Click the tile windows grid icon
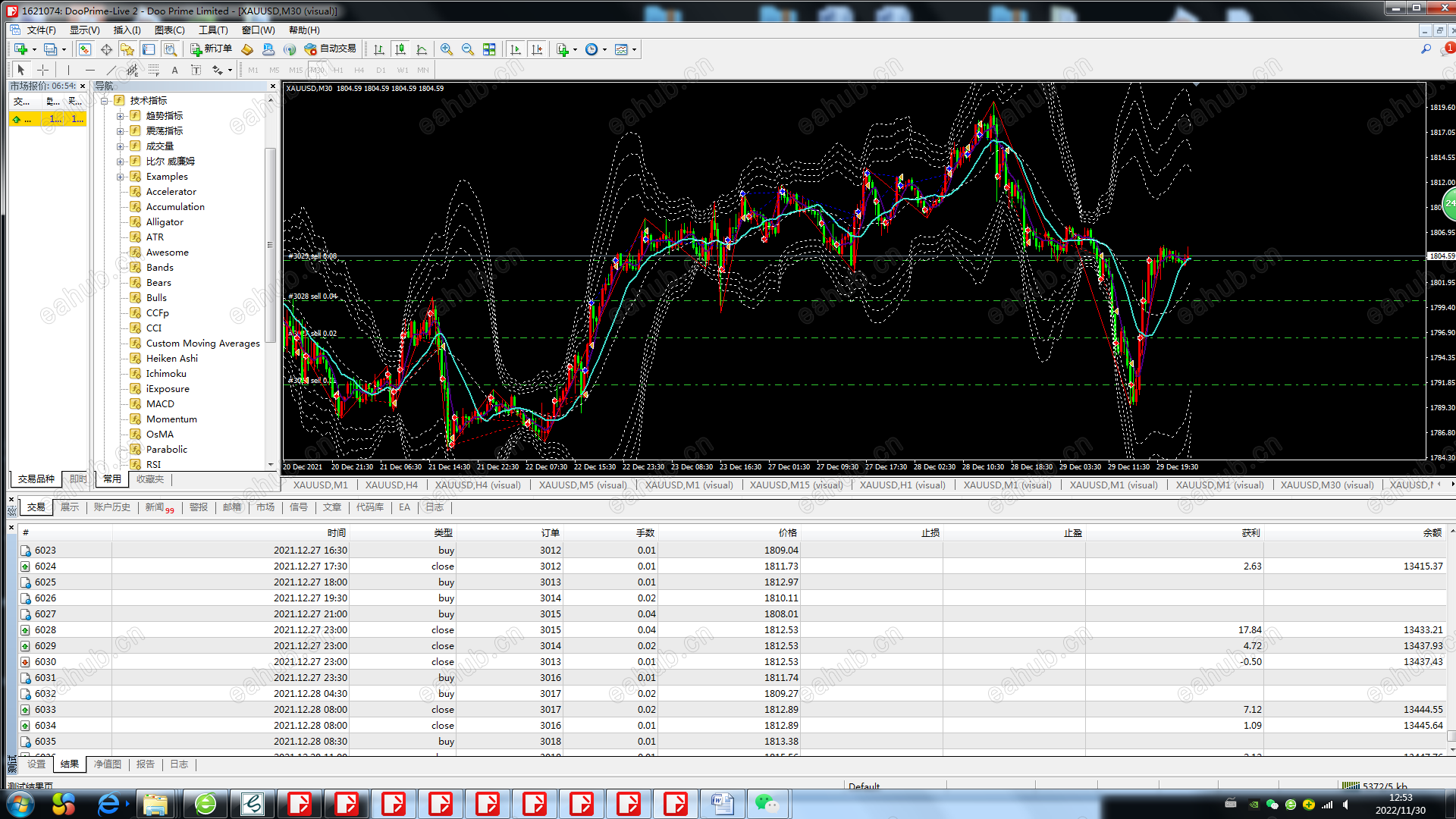The image size is (1456, 819). (x=489, y=49)
